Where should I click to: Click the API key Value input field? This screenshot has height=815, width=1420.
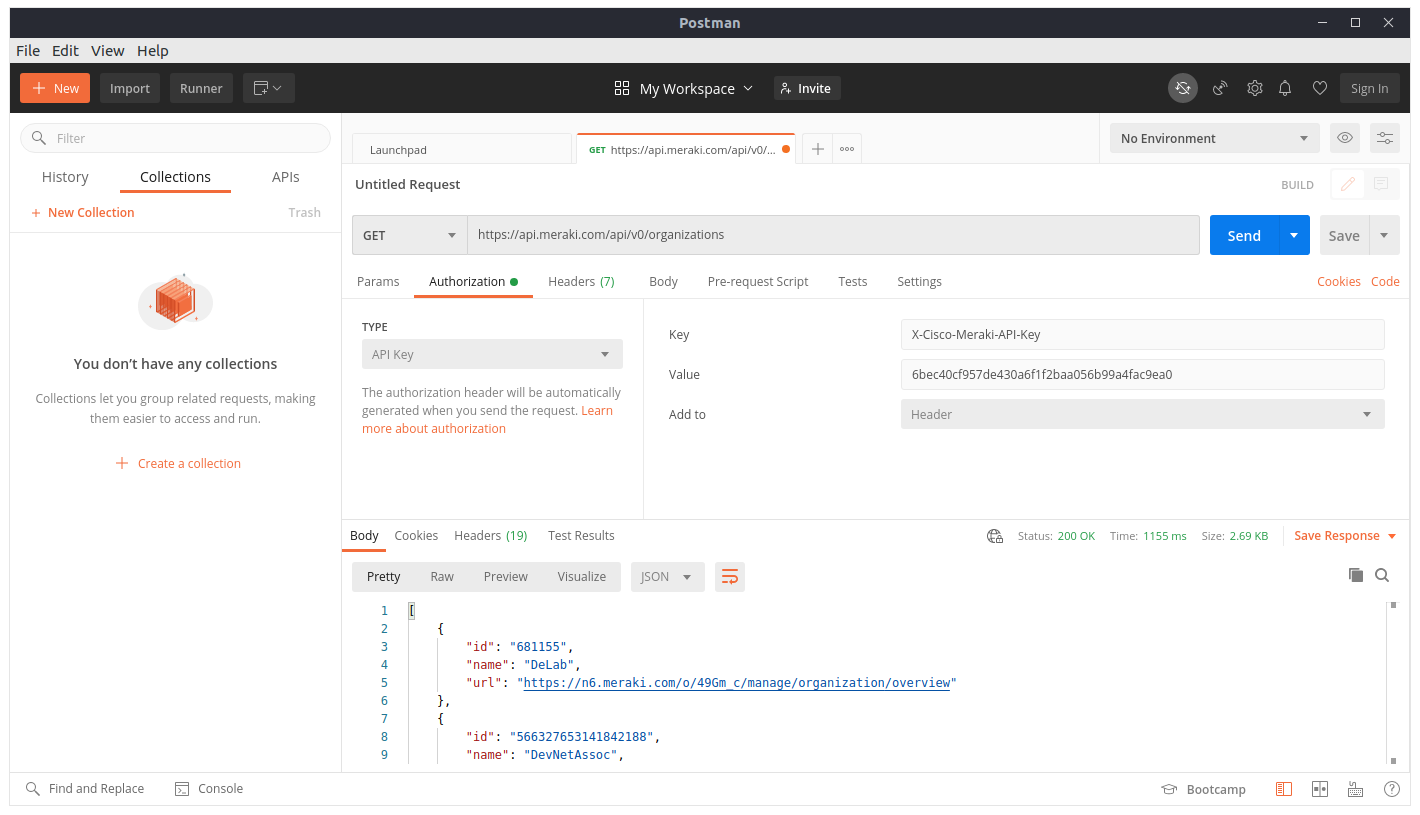click(1142, 374)
